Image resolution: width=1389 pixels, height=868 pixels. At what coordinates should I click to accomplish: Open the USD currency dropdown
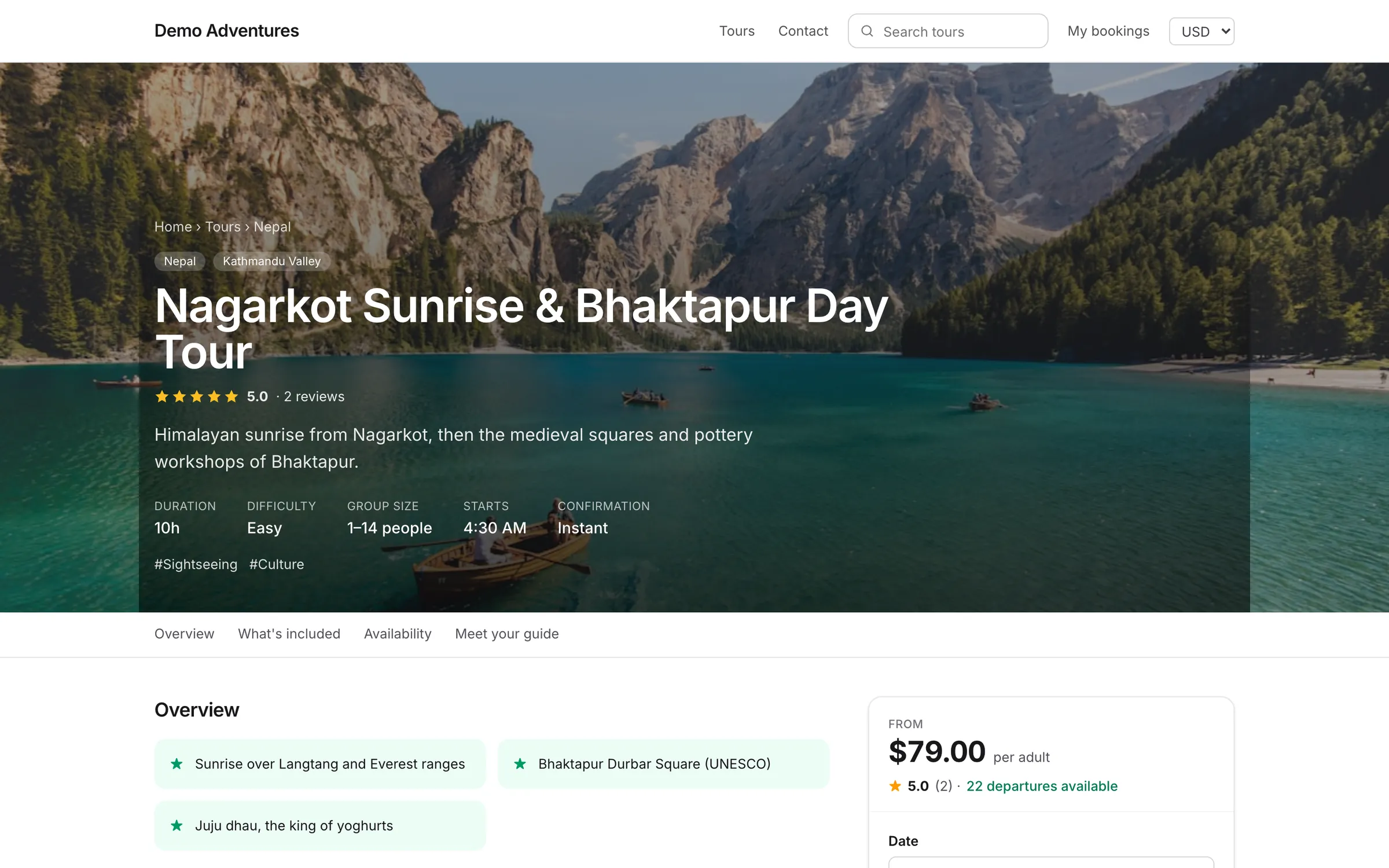click(x=1201, y=31)
